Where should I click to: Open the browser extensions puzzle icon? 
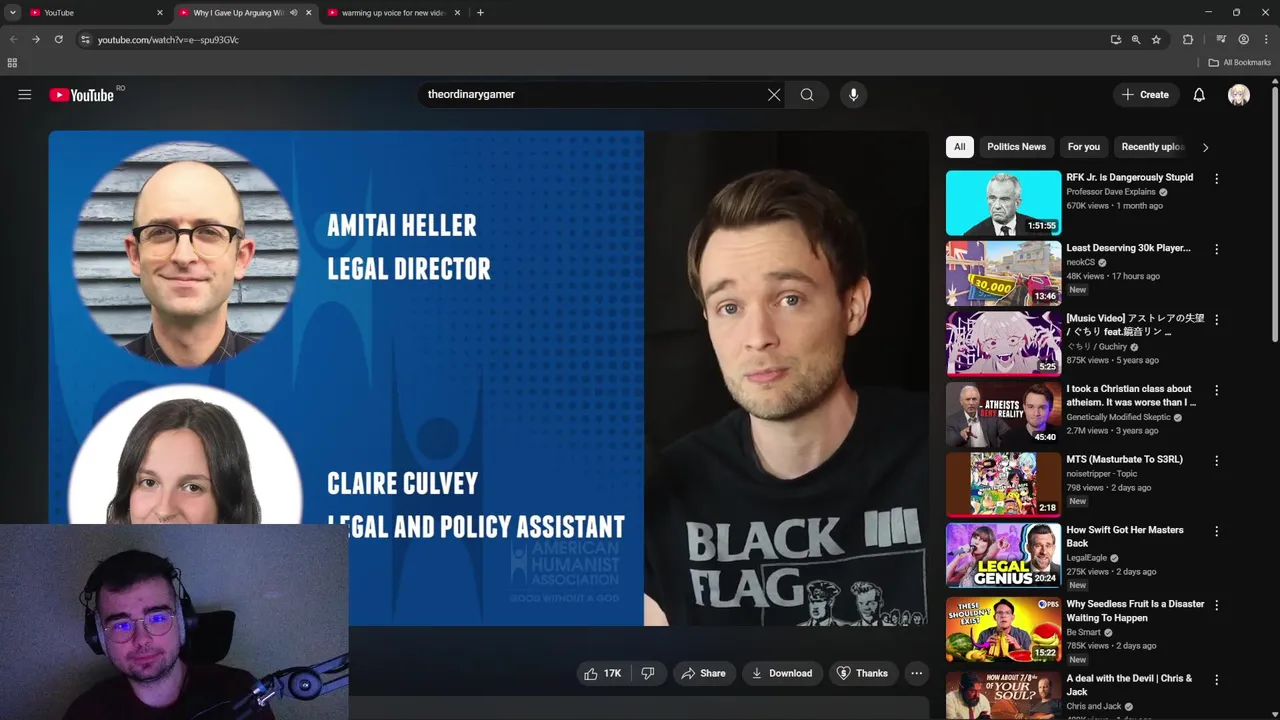tap(1188, 39)
